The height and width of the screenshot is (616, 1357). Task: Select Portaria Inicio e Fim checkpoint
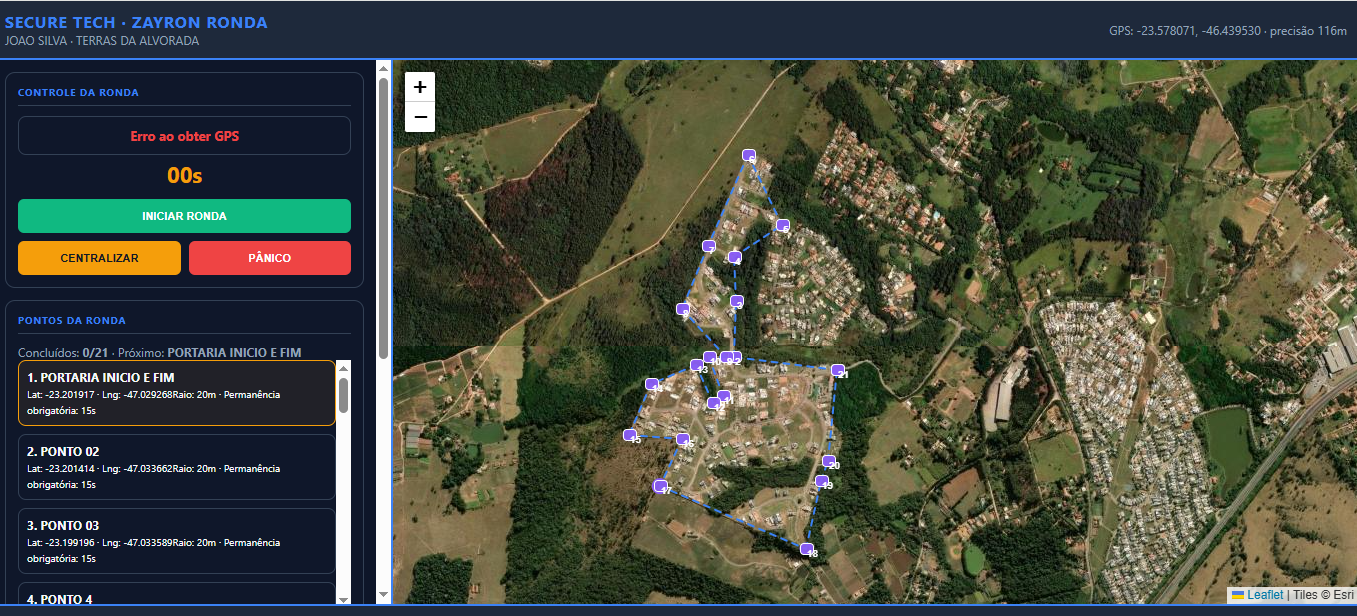[176, 393]
